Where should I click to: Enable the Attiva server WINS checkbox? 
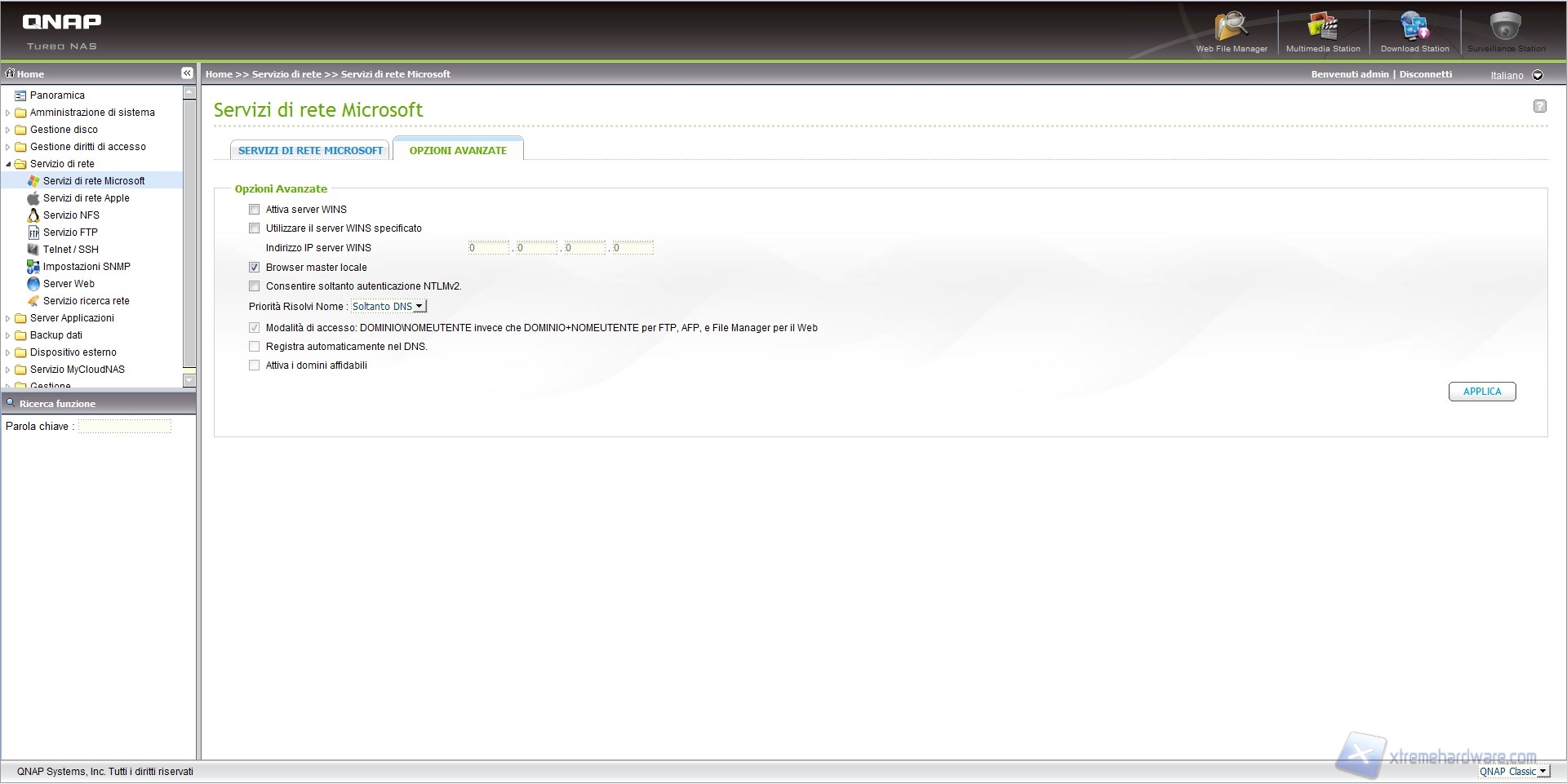click(x=255, y=210)
